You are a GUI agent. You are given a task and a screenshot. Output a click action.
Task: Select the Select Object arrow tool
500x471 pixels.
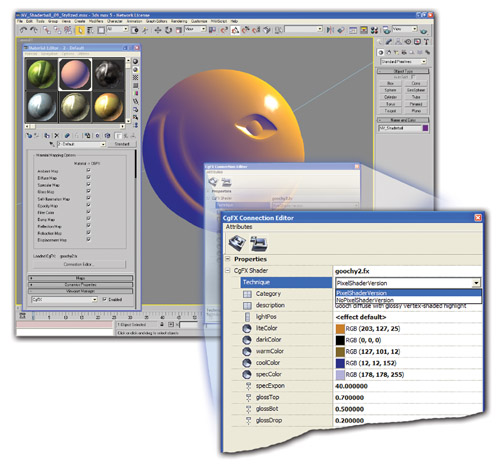click(80, 30)
